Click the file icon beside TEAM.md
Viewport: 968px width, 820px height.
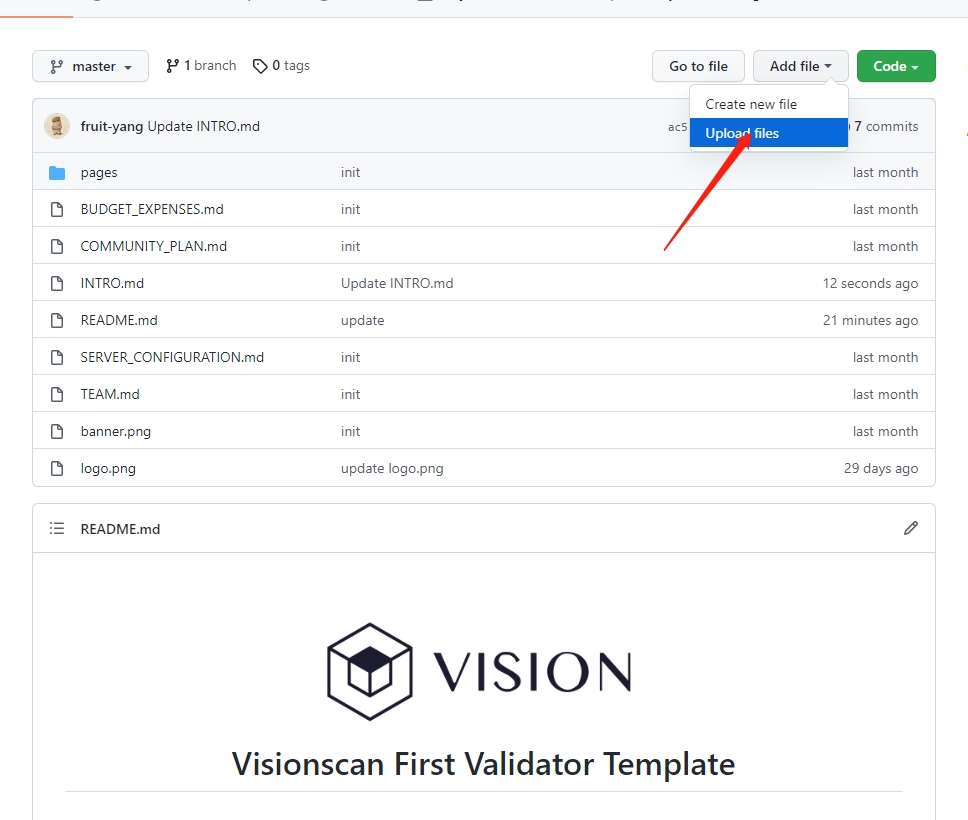(x=57, y=395)
